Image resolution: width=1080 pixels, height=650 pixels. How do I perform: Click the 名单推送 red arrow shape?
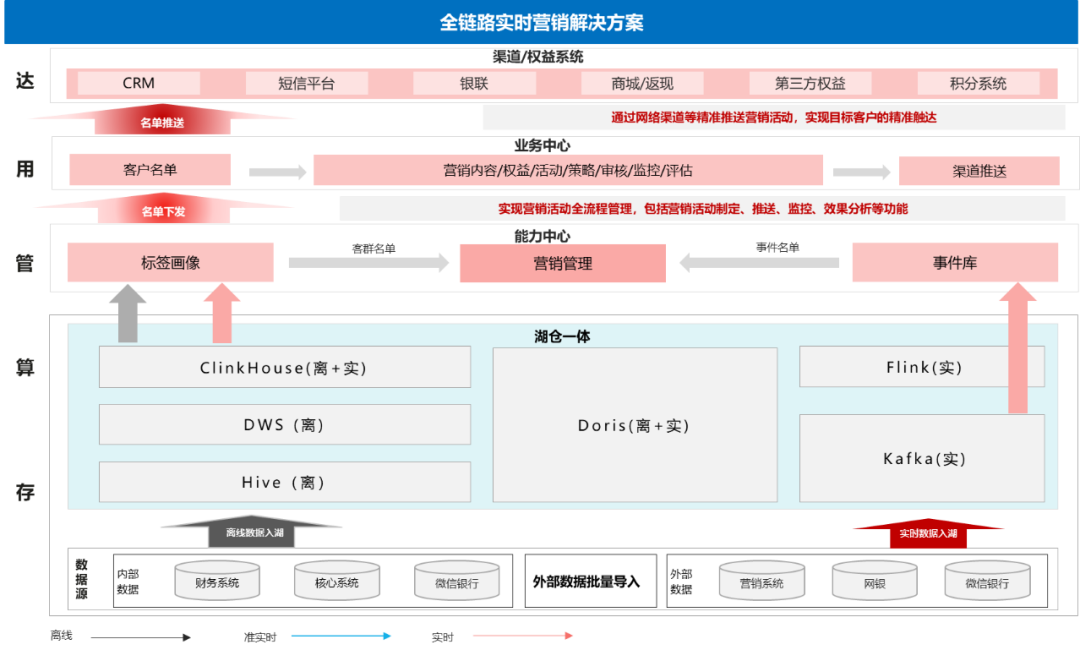click(x=163, y=119)
